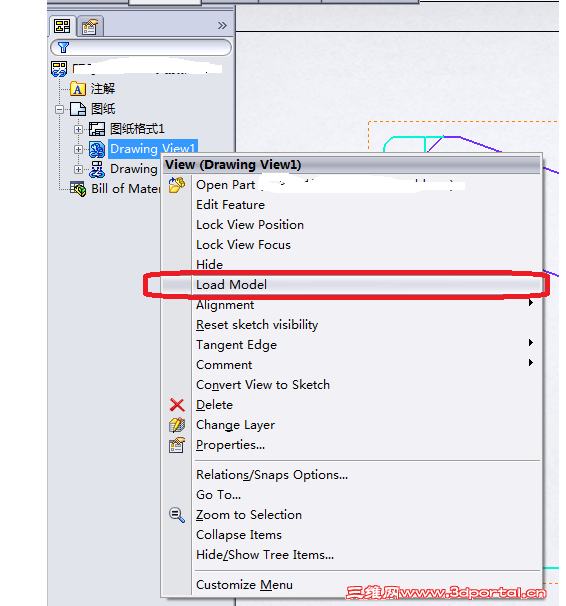Image resolution: width=566 pixels, height=606 pixels.
Task: Select the 图纸 sheet icon
Action: (x=78, y=109)
